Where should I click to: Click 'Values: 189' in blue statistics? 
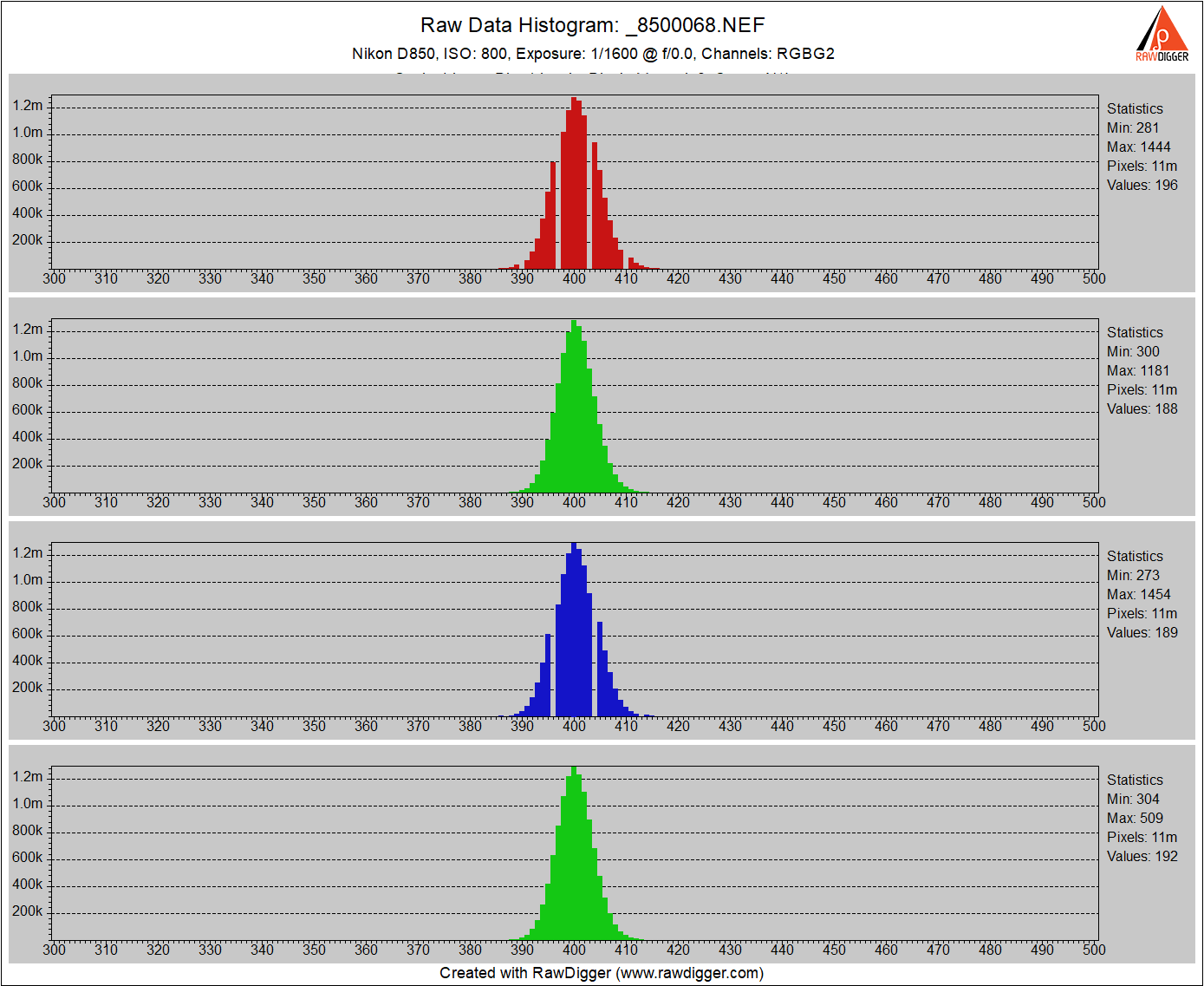[x=1142, y=632]
